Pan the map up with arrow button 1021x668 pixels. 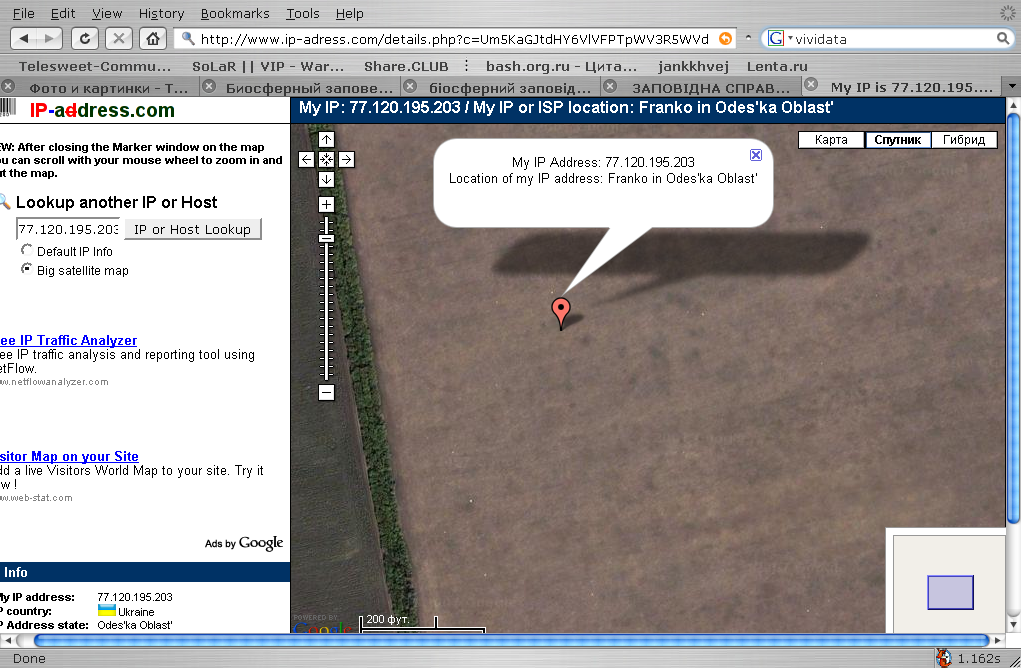pyautogui.click(x=326, y=139)
